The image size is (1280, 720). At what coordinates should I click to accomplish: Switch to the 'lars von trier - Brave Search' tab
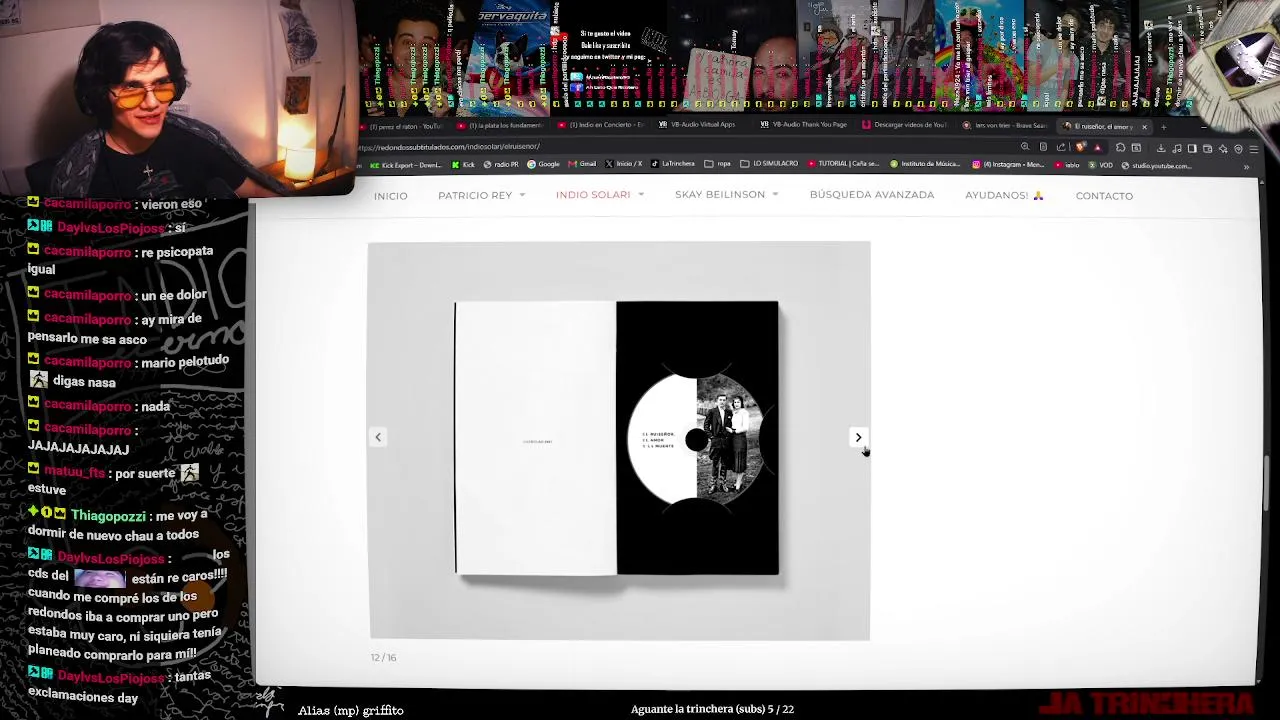tap(1004, 126)
